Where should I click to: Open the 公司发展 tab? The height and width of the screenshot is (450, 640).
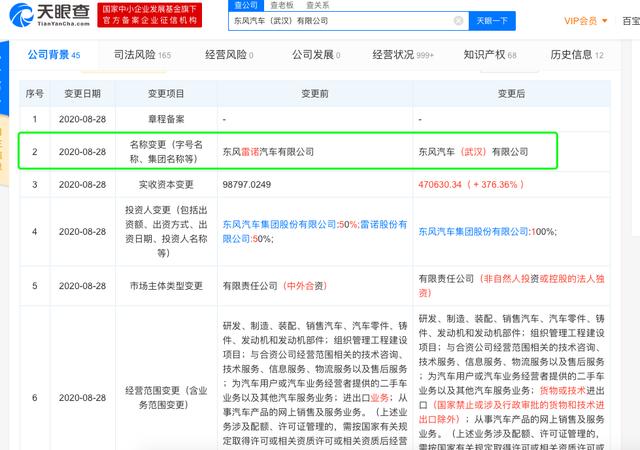click(316, 55)
